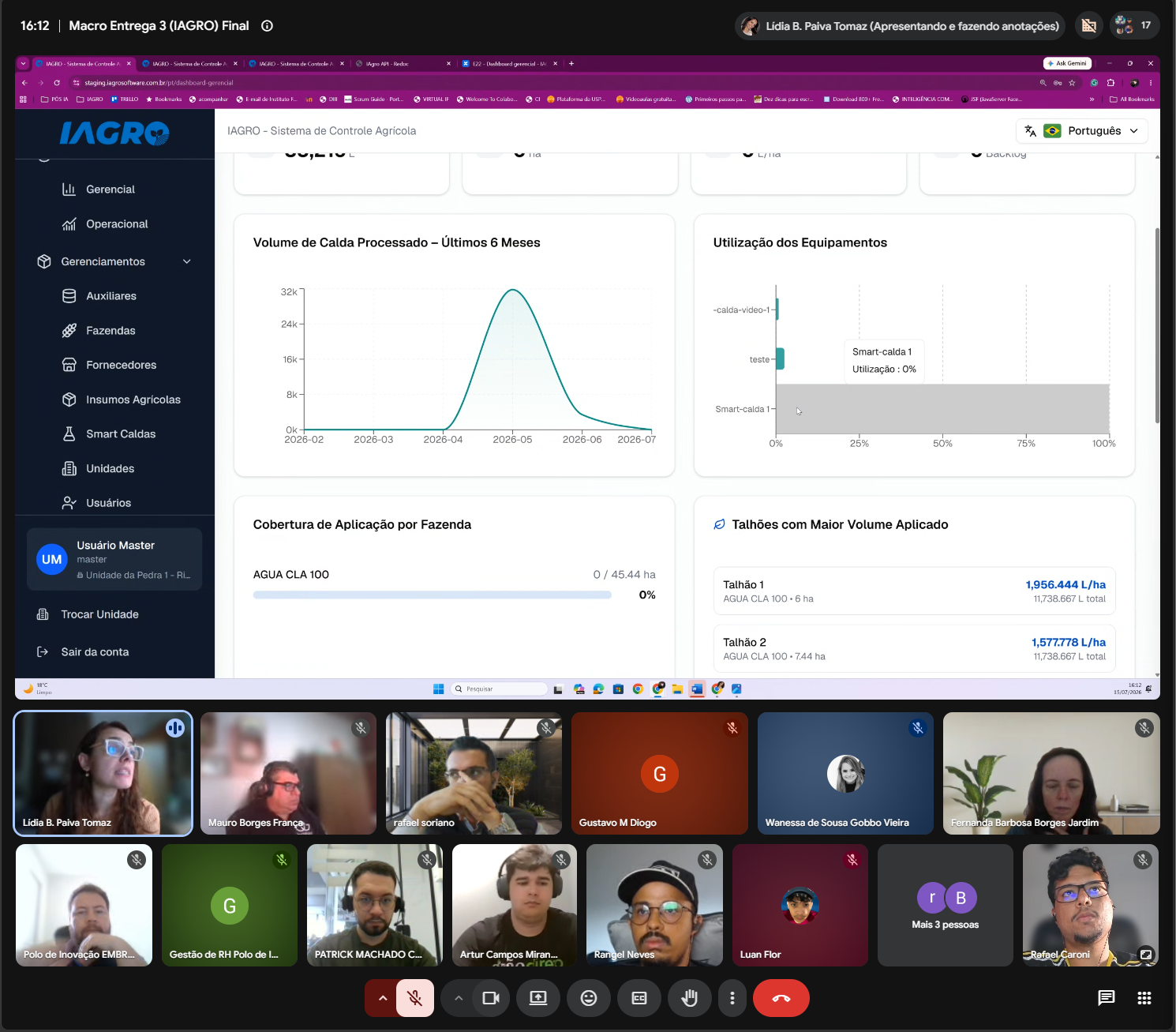Click AGUA CLA 100 coverage progress bar

[433, 595]
